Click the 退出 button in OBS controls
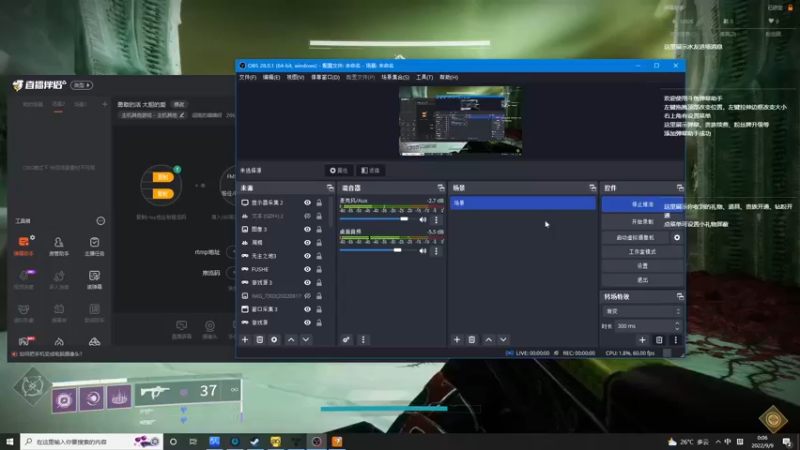The height and width of the screenshot is (450, 800). [x=642, y=280]
